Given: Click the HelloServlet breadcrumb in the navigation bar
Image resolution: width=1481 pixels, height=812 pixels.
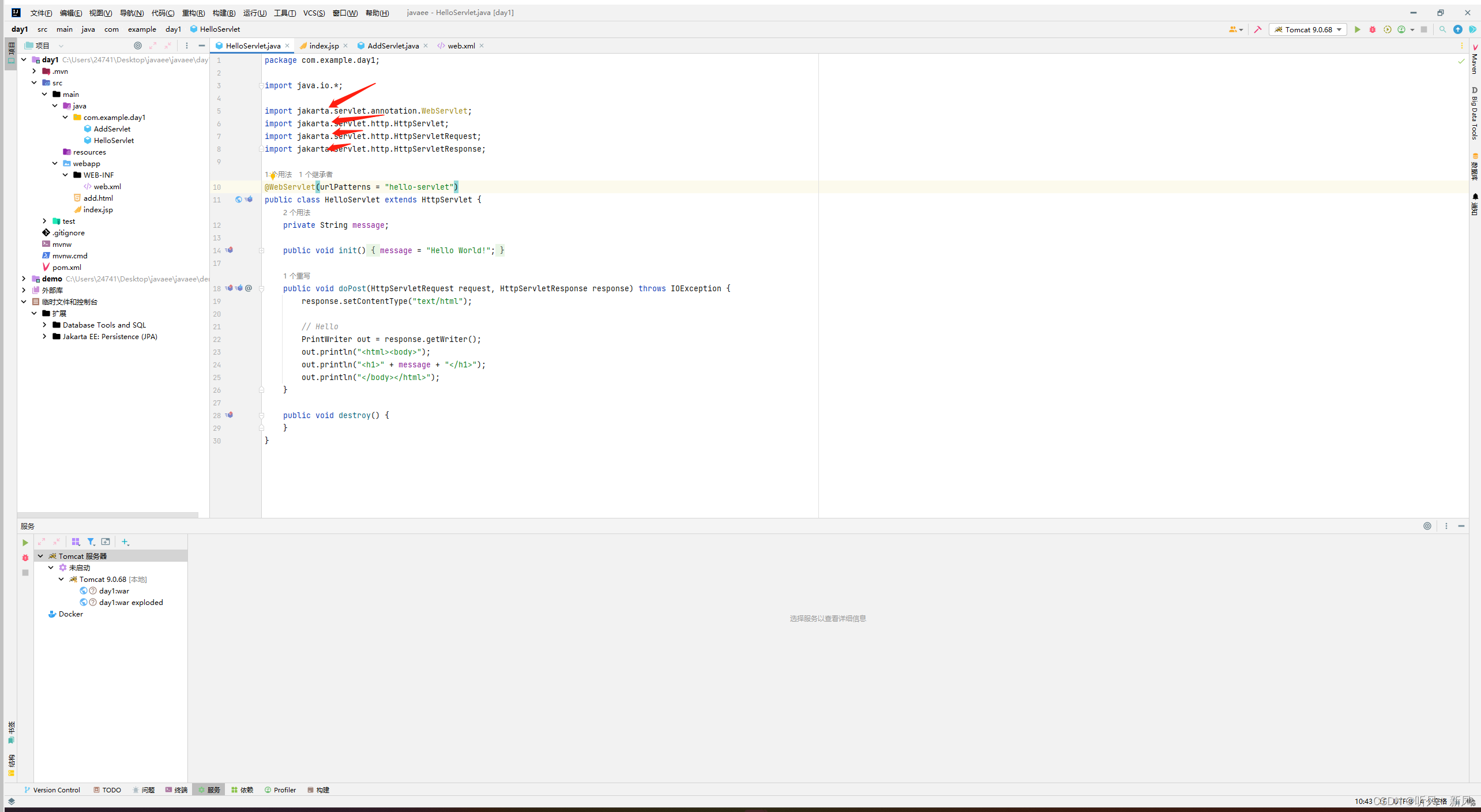Looking at the screenshot, I should (x=219, y=29).
